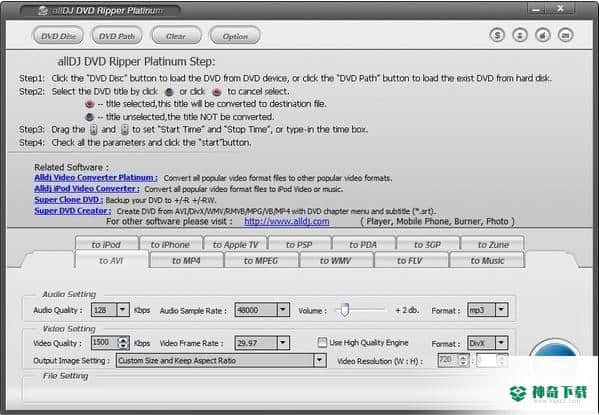Image resolution: width=599 pixels, height=415 pixels.
Task: Open the video Format DivX dropdown
Action: click(x=501, y=342)
